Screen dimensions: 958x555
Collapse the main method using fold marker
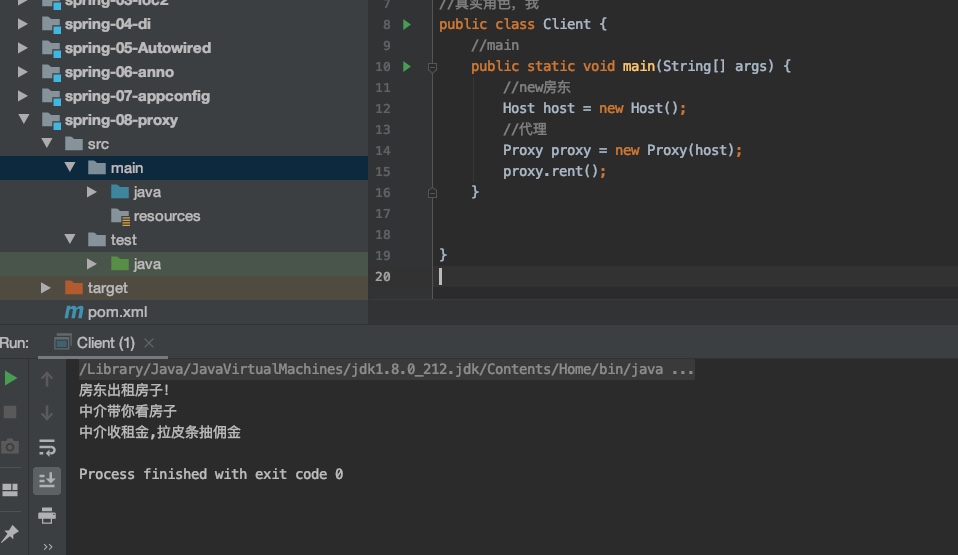[x=433, y=67]
